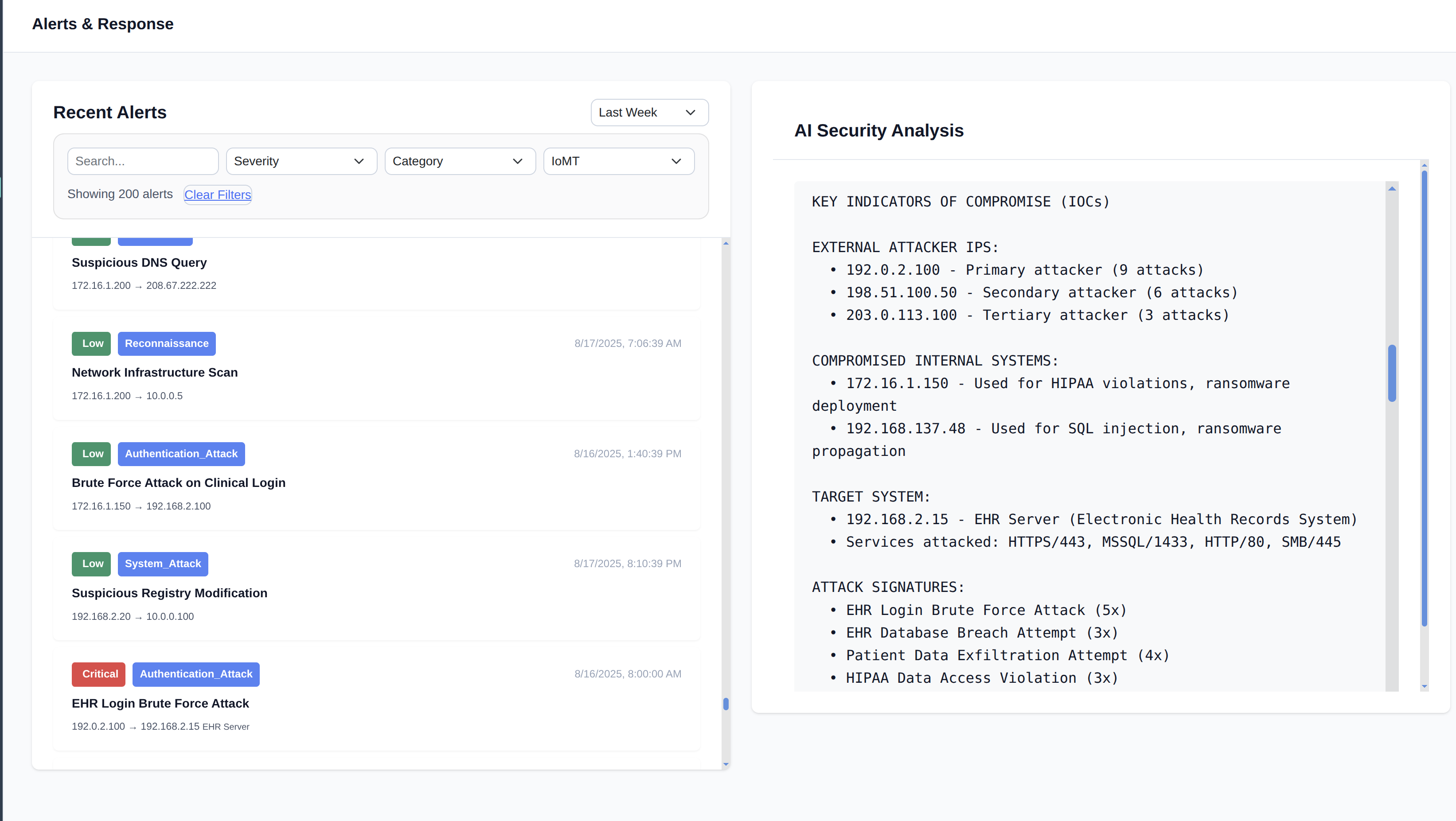Click the Reconnaissance category badge
Image resolution: width=1456 pixels, height=821 pixels.
coord(166,343)
